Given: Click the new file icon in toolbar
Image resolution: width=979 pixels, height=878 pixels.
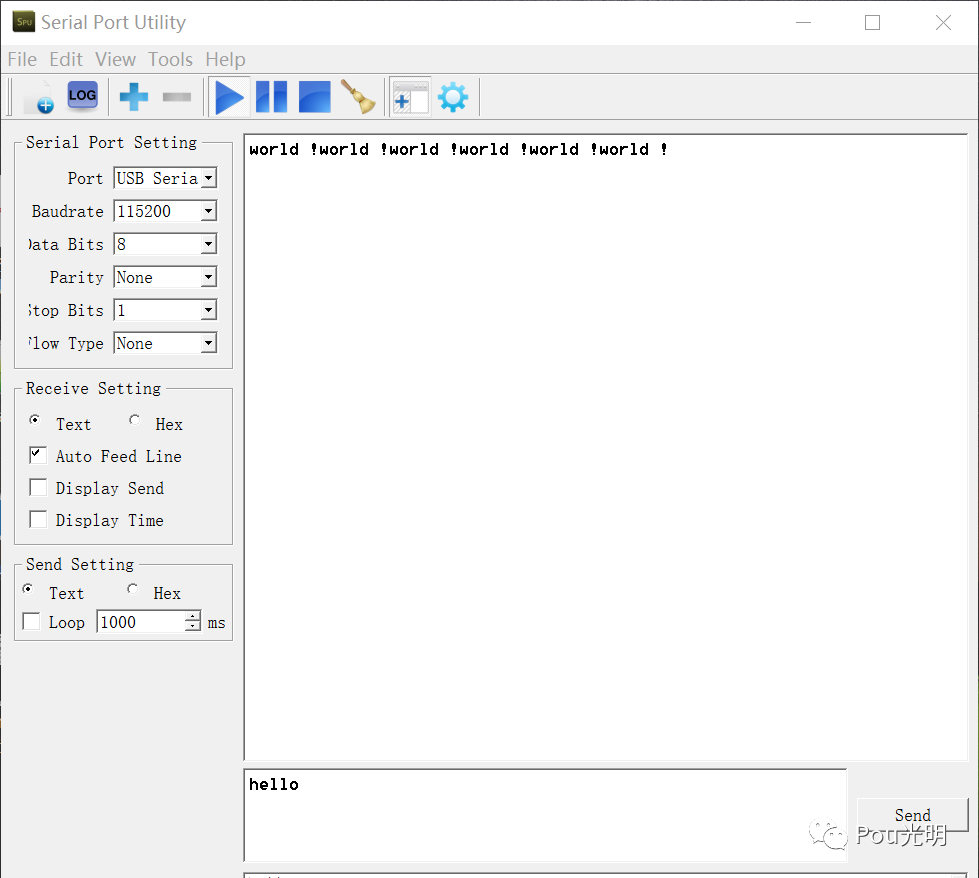Looking at the screenshot, I should point(39,97).
